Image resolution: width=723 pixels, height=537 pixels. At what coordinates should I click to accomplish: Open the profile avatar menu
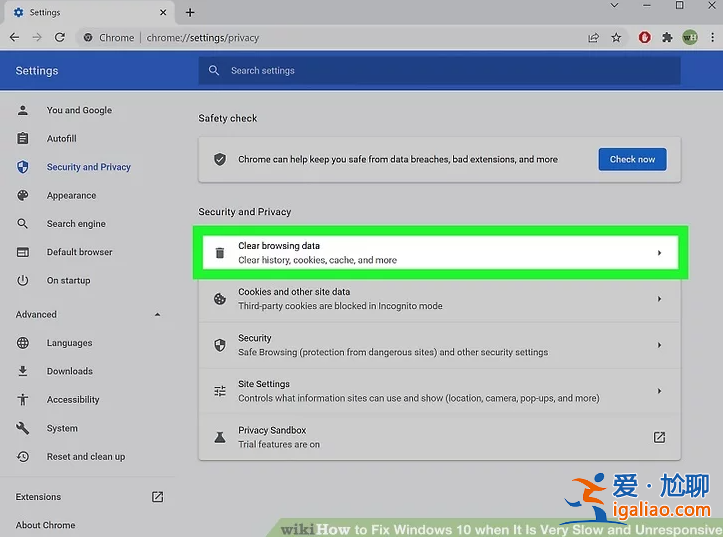690,37
